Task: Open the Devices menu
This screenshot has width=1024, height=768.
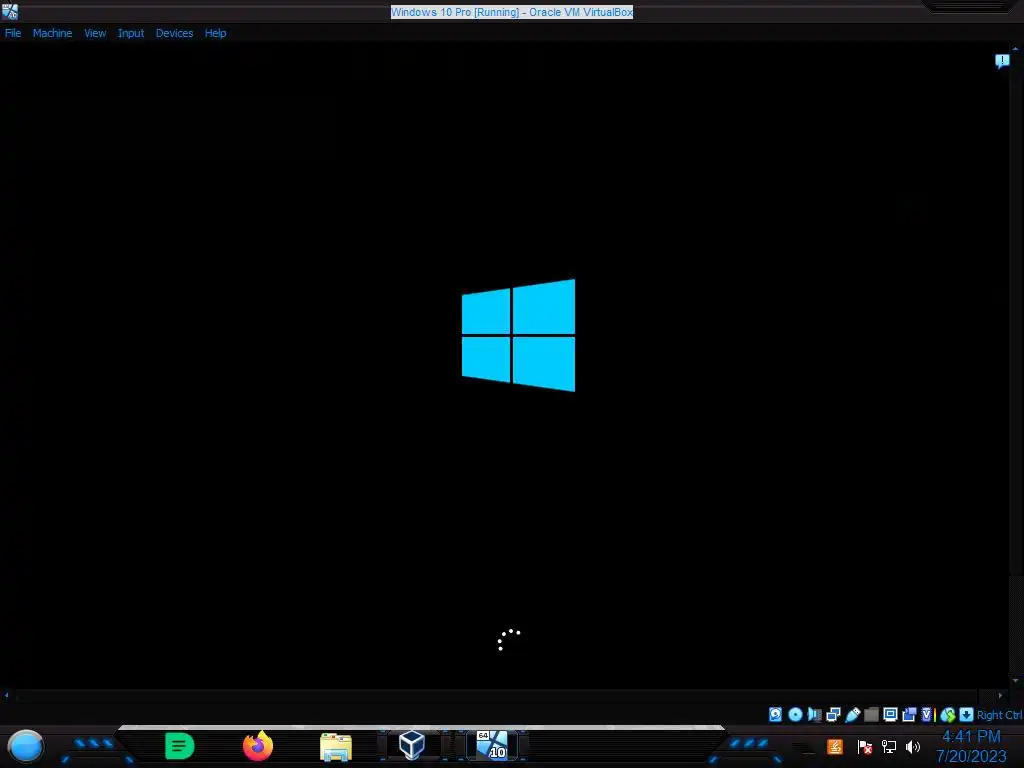Action: tap(174, 33)
